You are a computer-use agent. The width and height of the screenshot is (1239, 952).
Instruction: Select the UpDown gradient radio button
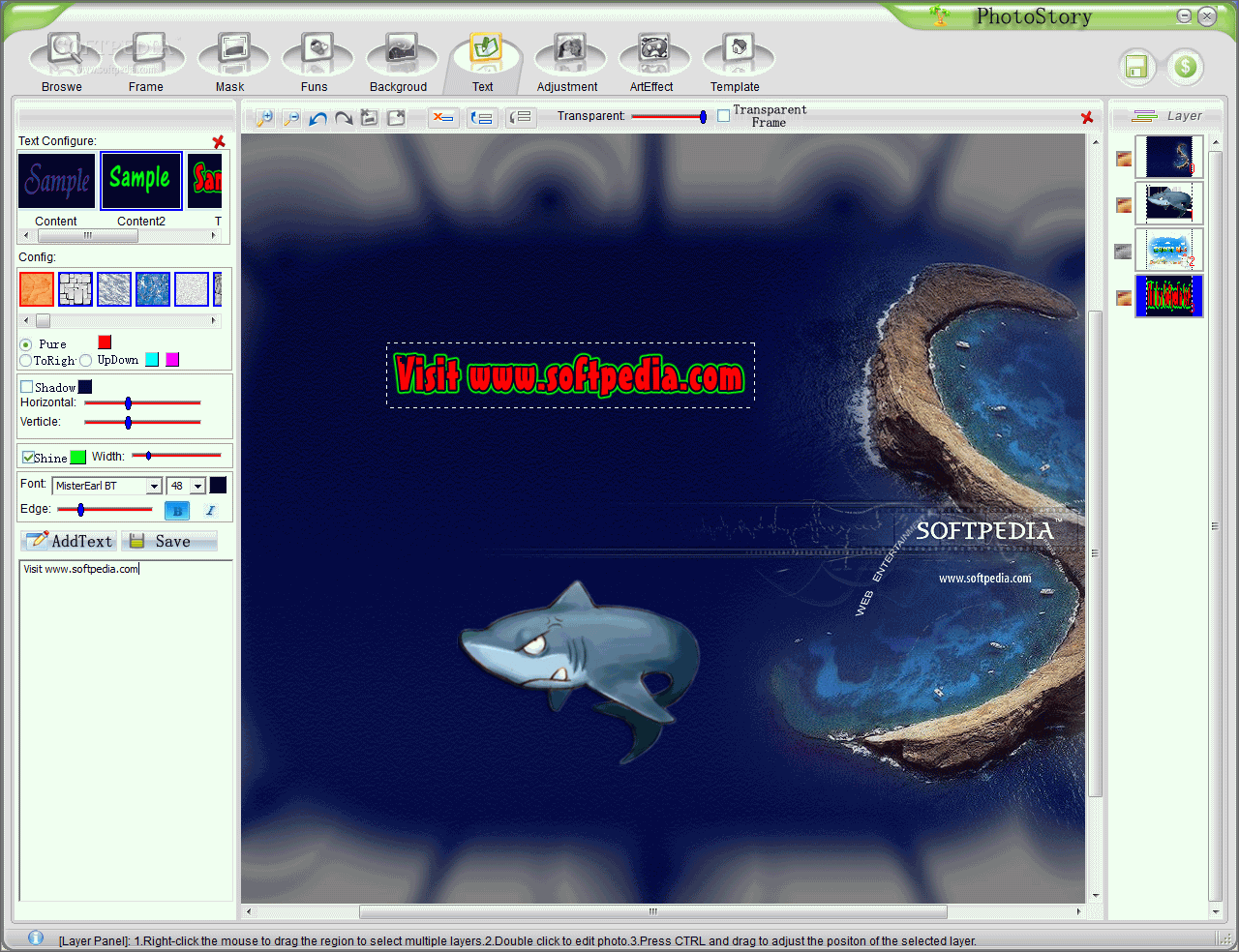tap(86, 361)
